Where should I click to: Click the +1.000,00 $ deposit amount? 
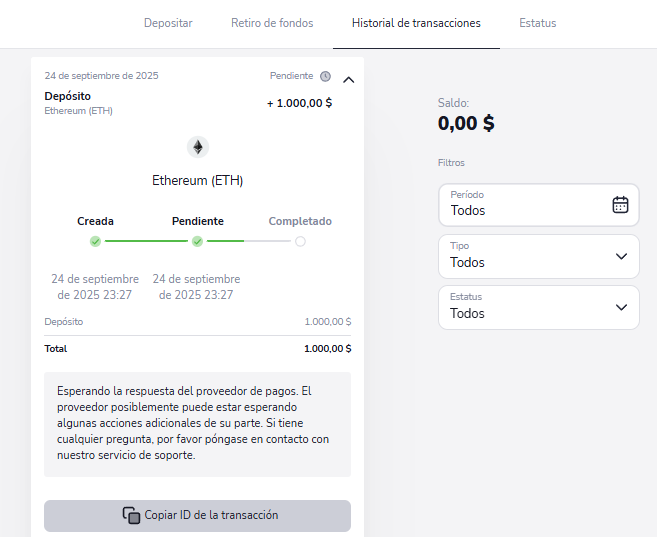click(299, 103)
